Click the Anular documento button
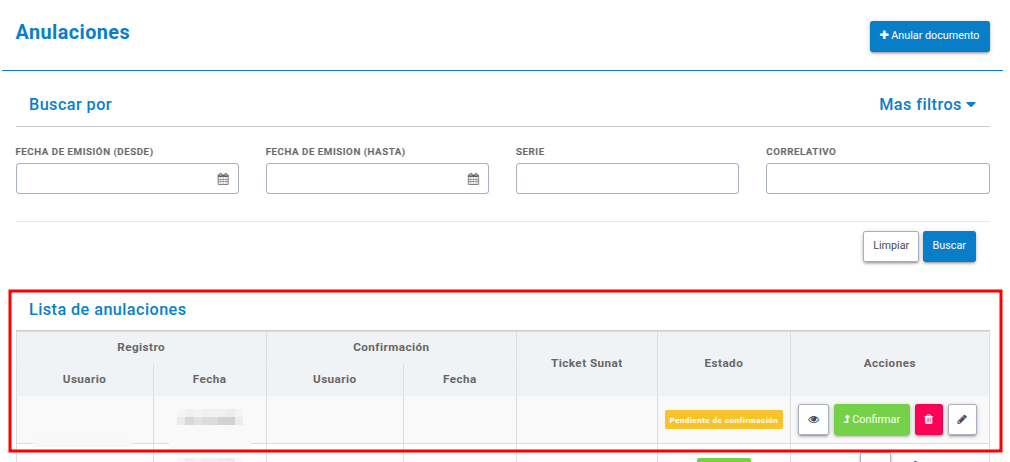 pyautogui.click(x=929, y=36)
